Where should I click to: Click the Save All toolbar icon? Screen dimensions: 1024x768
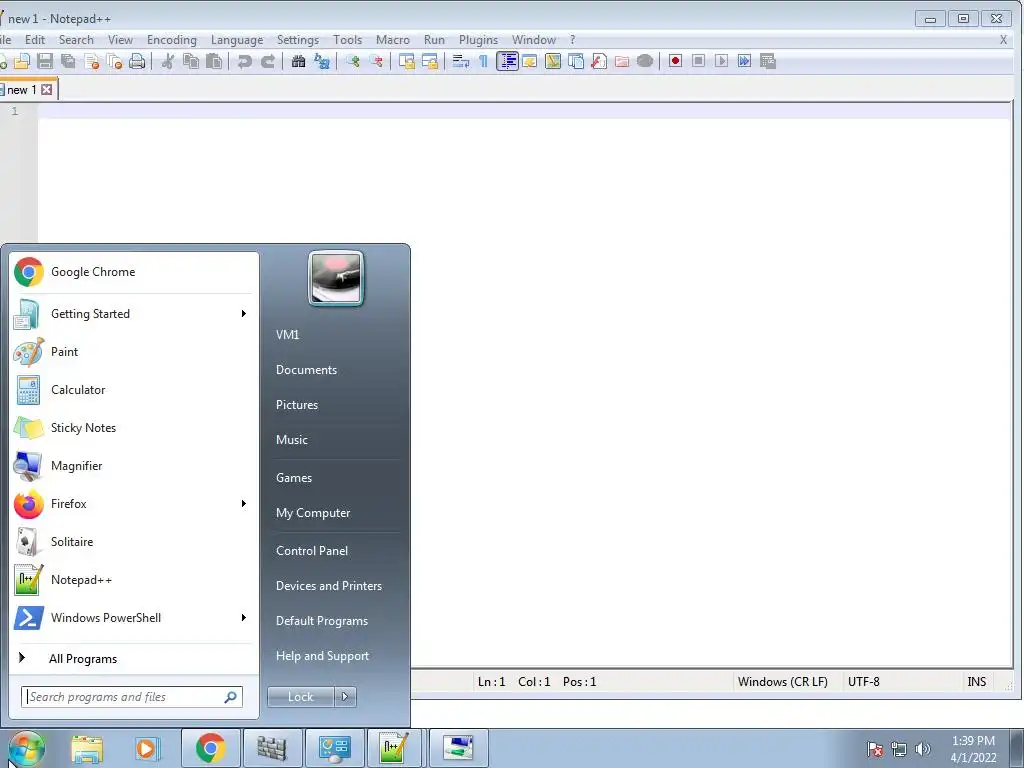pyautogui.click(x=68, y=61)
